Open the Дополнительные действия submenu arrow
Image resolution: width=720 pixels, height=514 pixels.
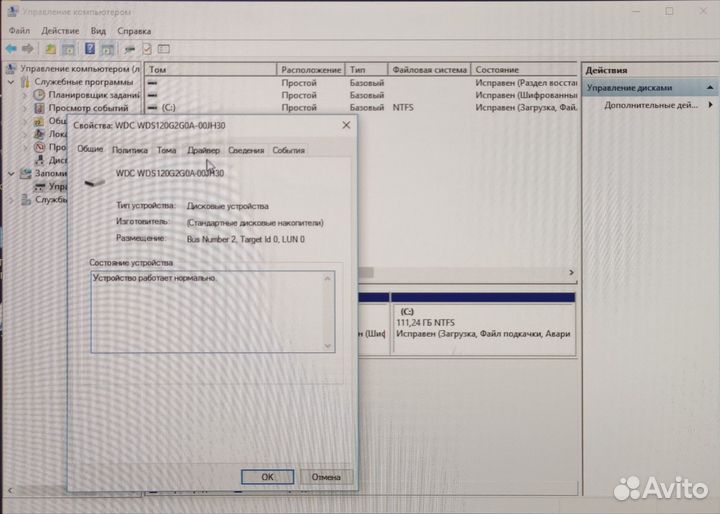[x=711, y=105]
